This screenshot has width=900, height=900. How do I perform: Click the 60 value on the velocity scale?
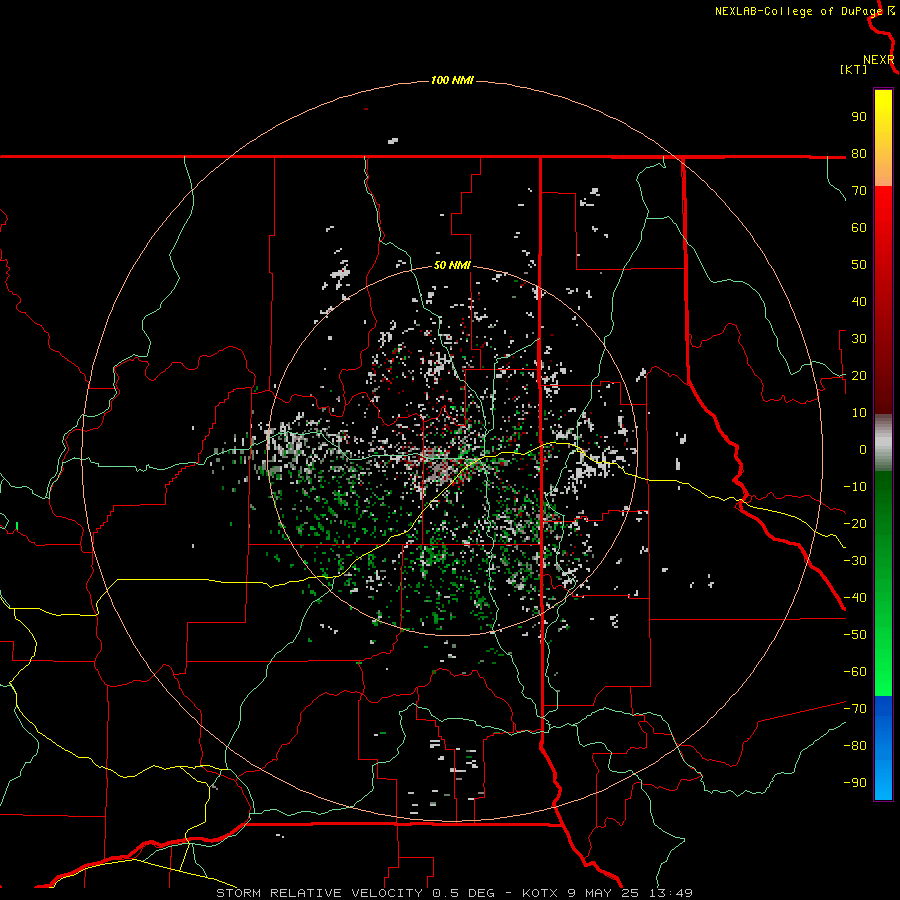(859, 228)
